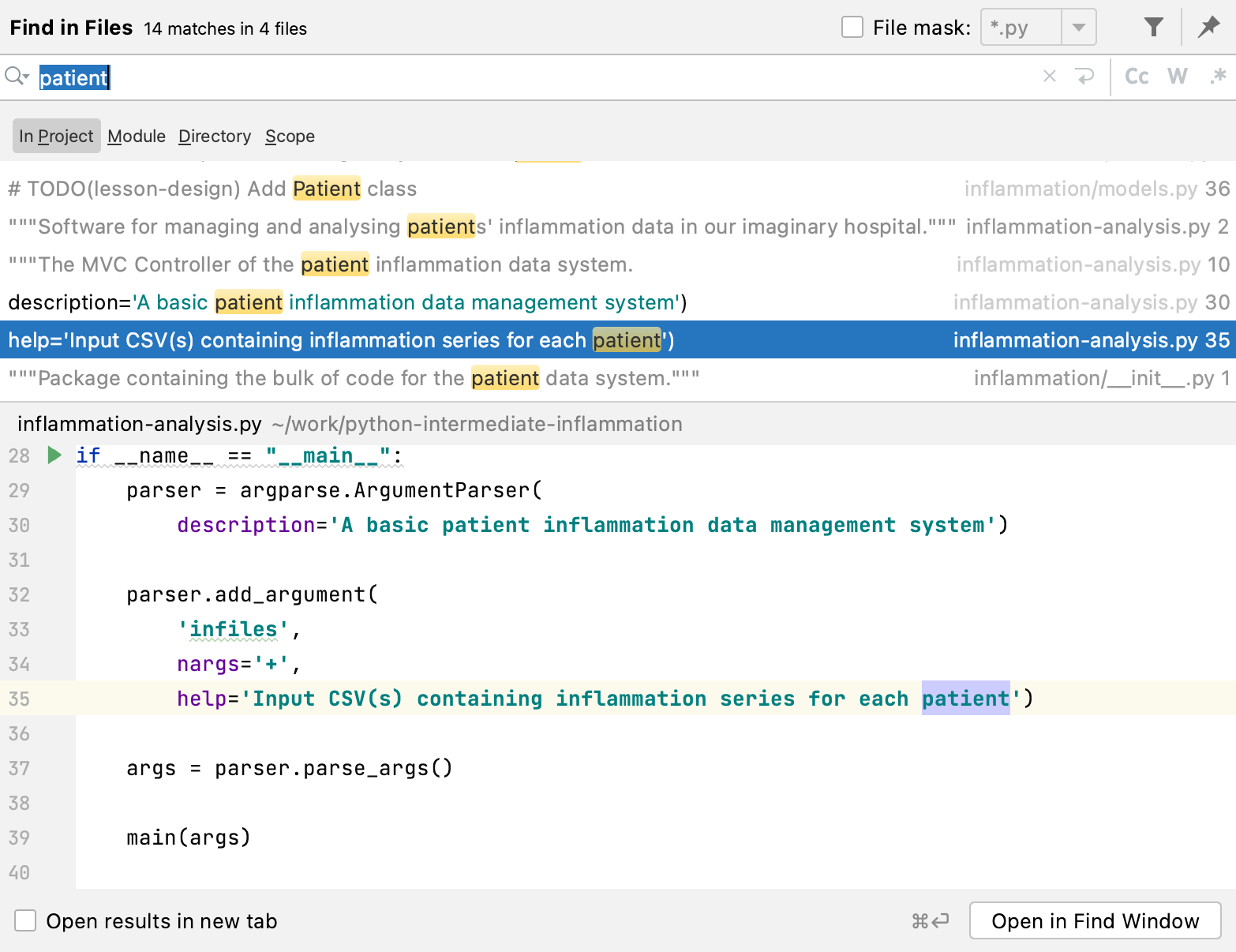This screenshot has width=1236, height=952.
Task: Check Open results in new tab
Action: coord(26,920)
